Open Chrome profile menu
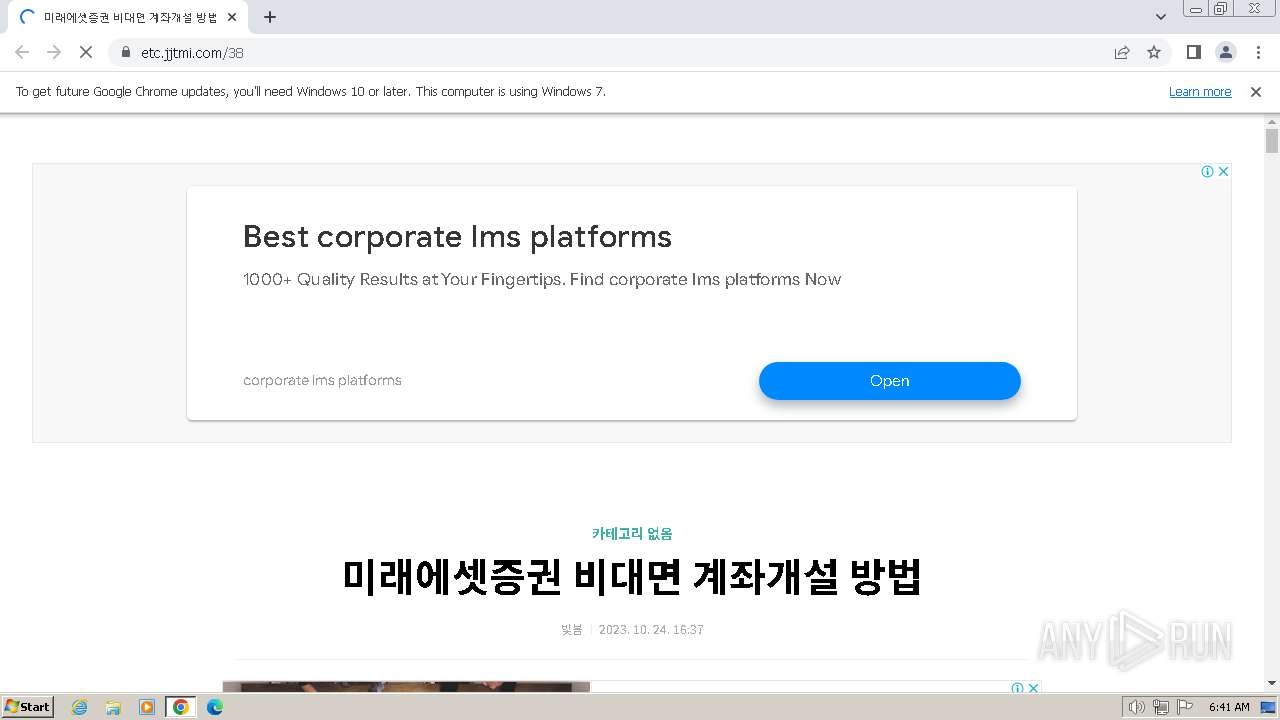Screen dimensions: 1280x720 1226,52
